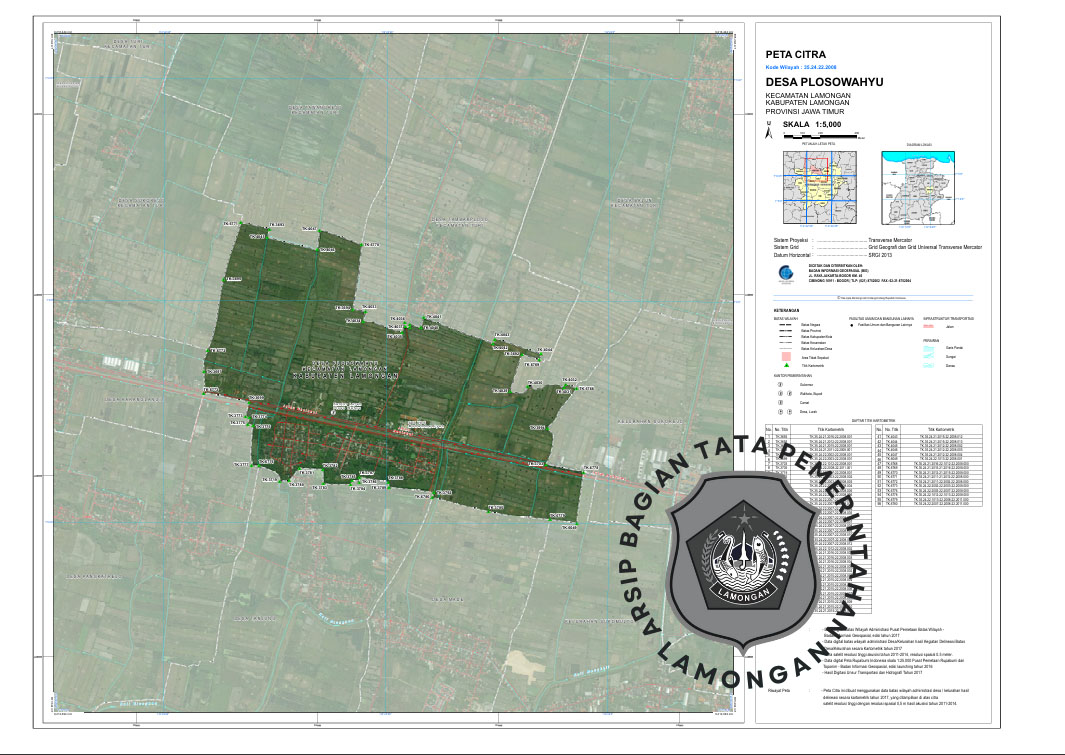Screen dimensions: 1065x755
Task: Click the Camat office circle symbol in legend
Action: tap(781, 402)
